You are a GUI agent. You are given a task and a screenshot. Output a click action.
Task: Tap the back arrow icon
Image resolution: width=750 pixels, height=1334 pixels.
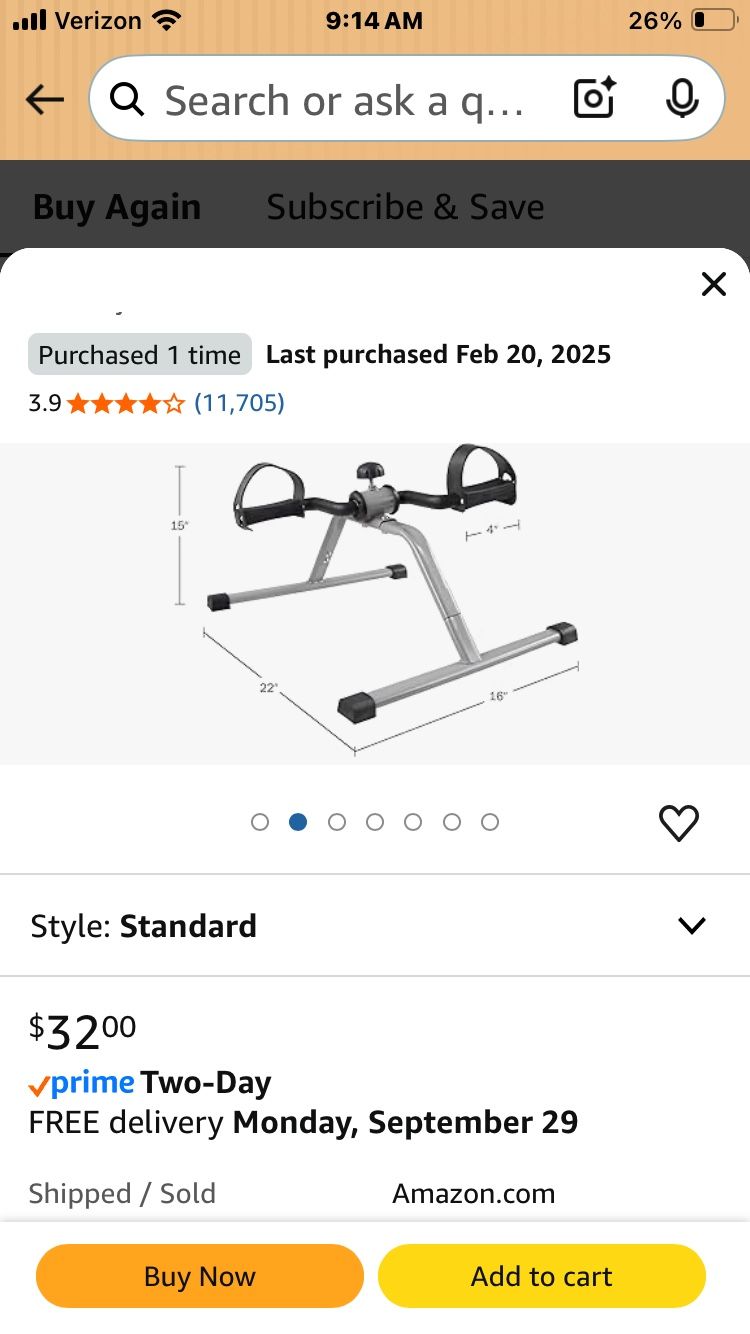pos(45,100)
